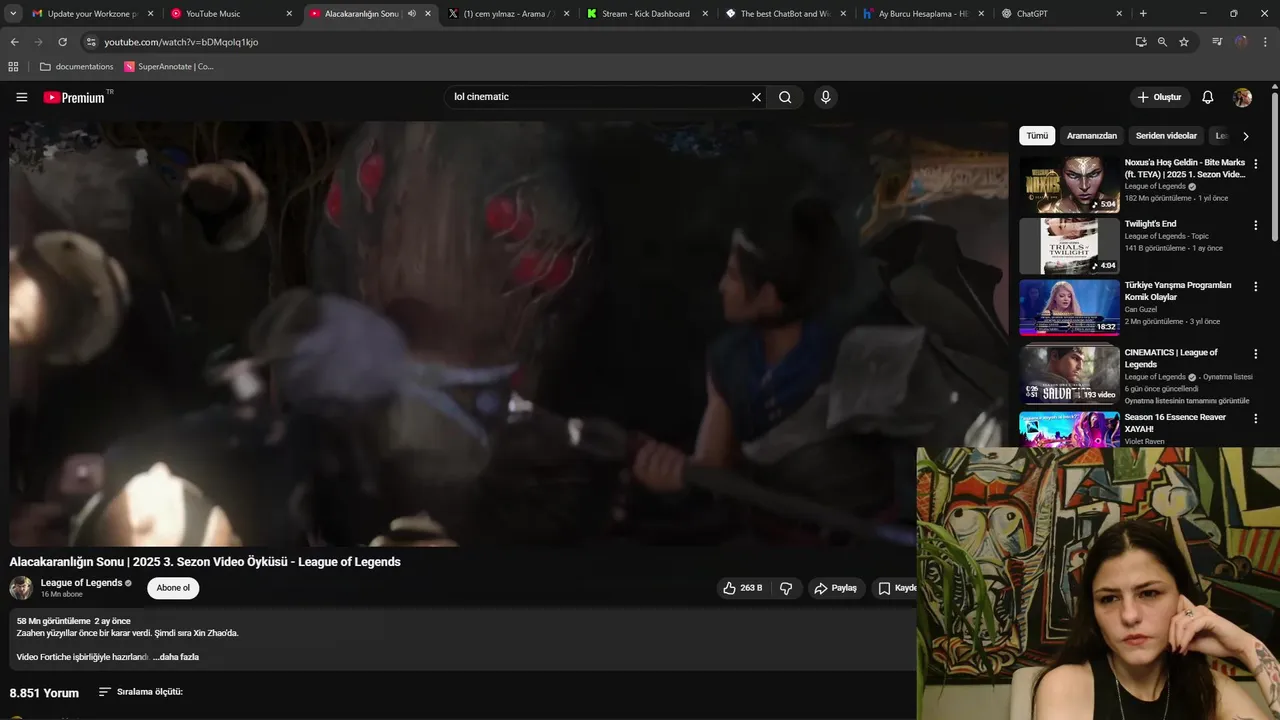The image size is (1280, 720).
Task: Select the Seriden videolar filter chip
Action: (1166, 136)
